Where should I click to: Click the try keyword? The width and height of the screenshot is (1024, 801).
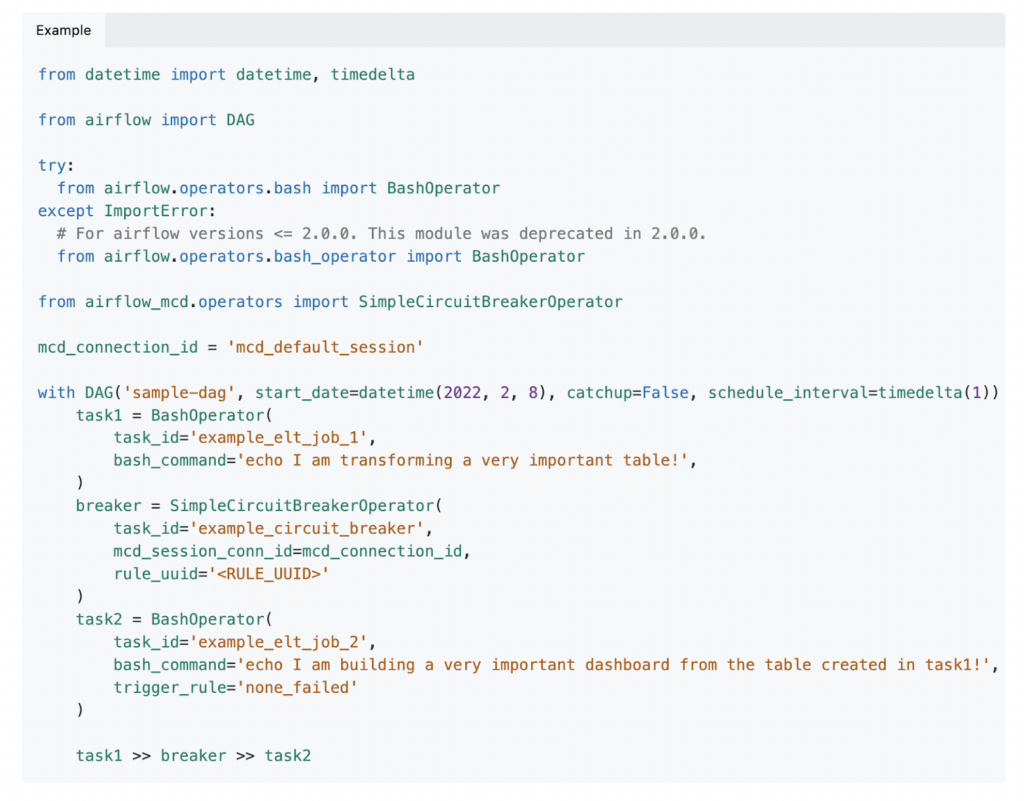tap(52, 165)
